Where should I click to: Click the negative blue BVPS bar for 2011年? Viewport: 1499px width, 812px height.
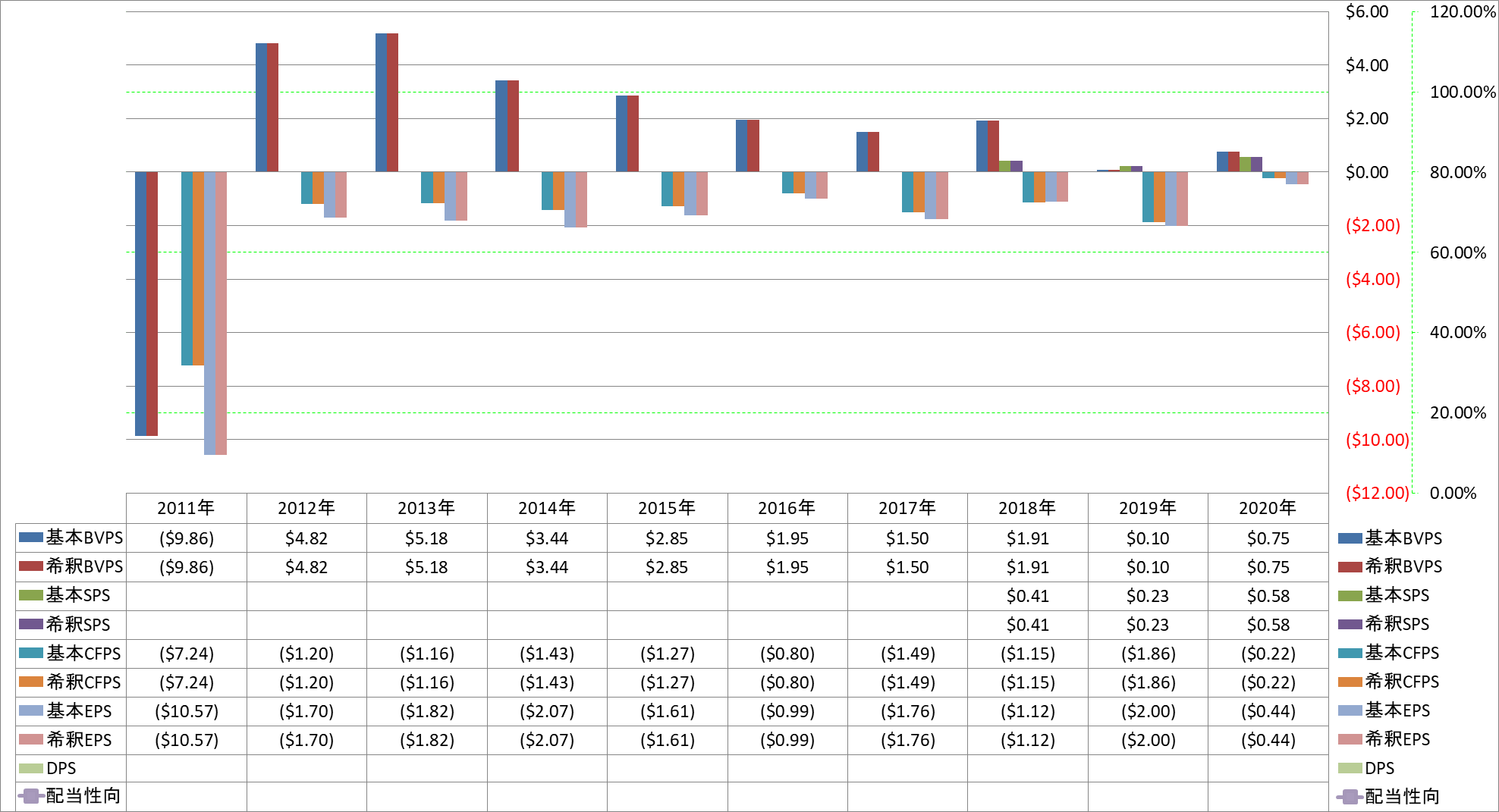point(140,303)
